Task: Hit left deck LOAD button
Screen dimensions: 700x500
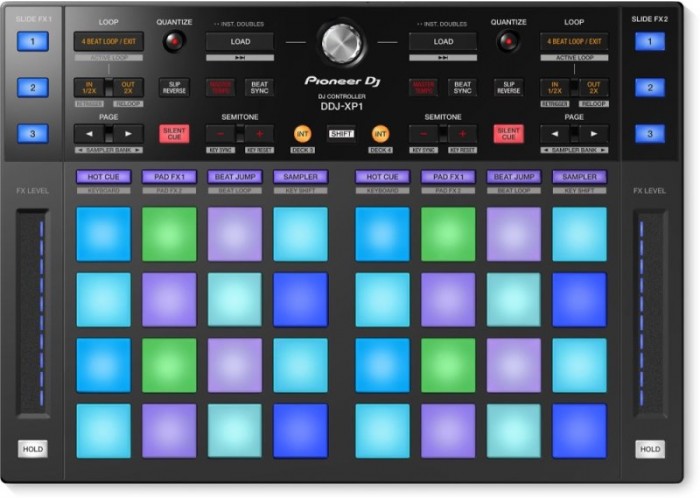Action: pyautogui.click(x=240, y=42)
